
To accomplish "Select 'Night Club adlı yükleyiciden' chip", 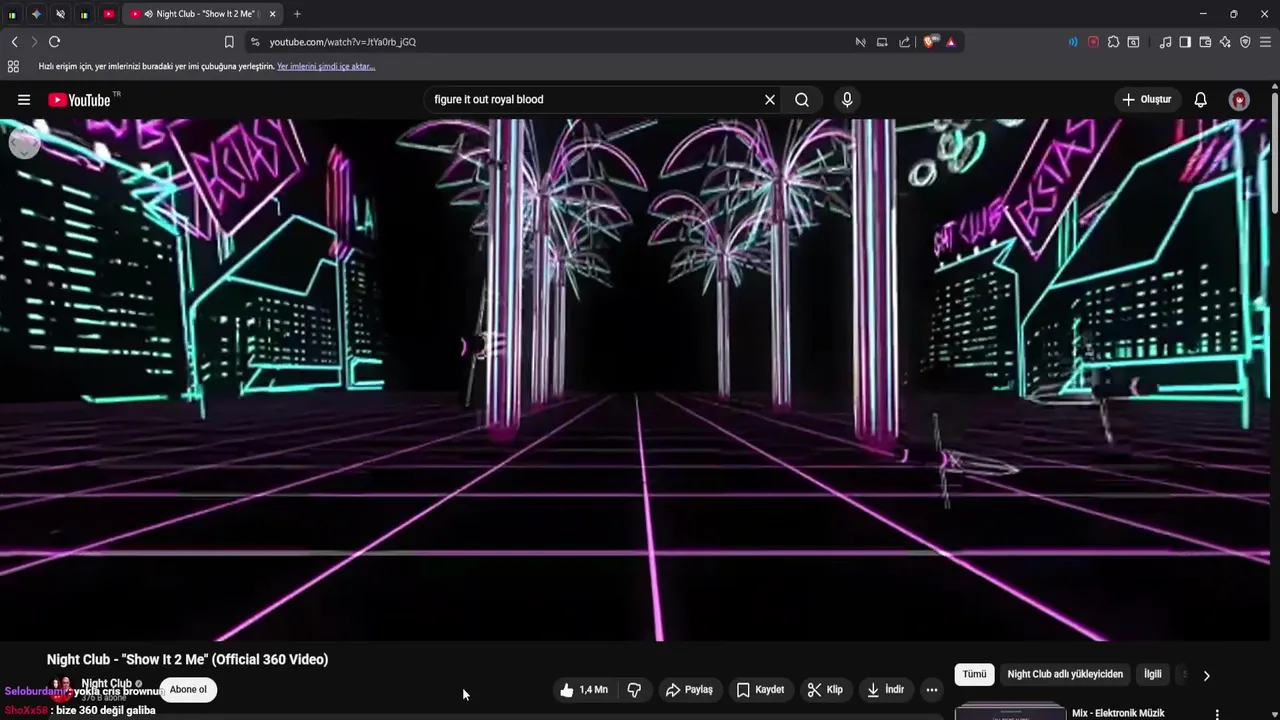I will (x=1065, y=675).
